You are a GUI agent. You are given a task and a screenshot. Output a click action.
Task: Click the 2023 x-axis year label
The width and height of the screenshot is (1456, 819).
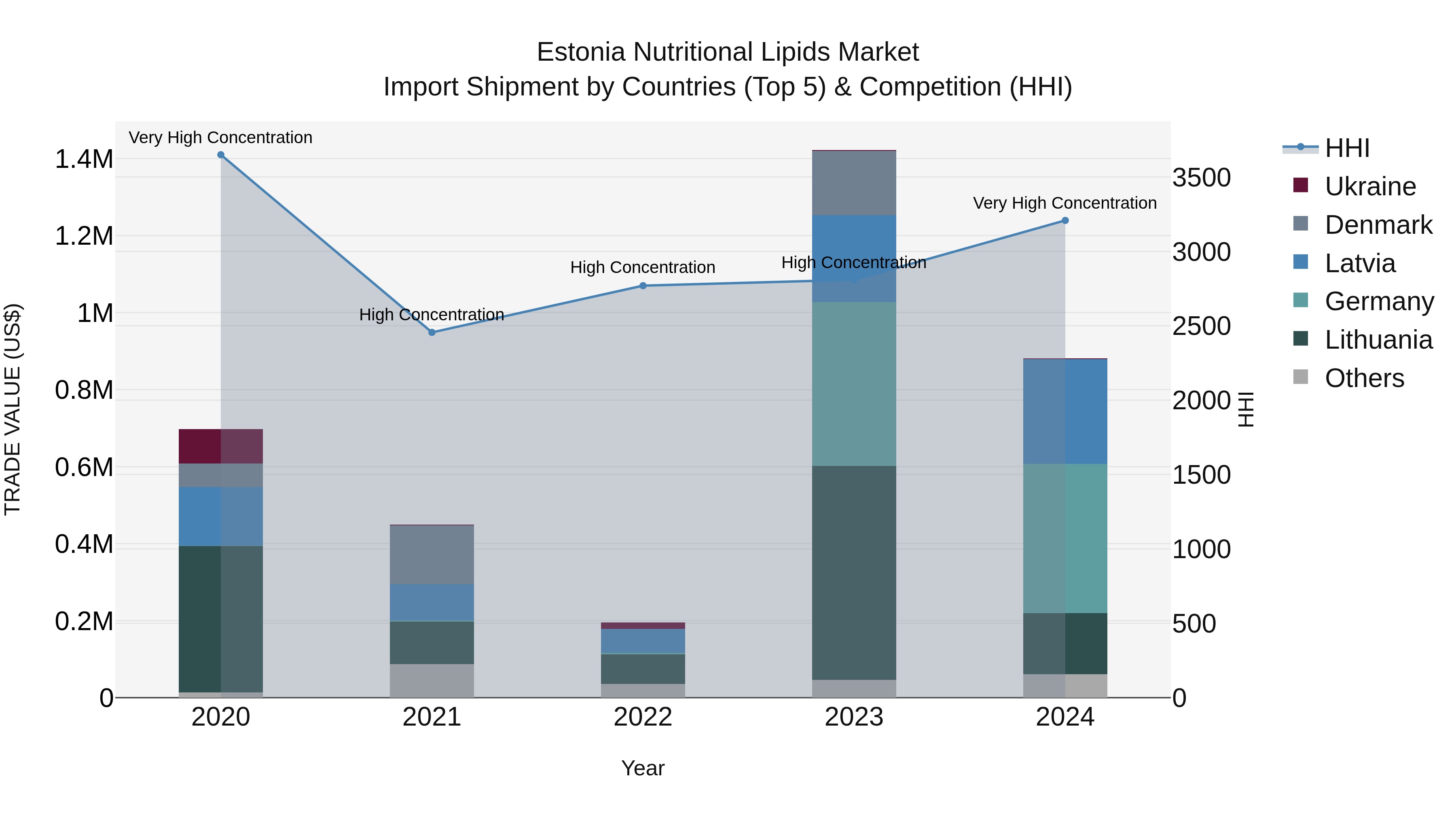pyautogui.click(x=854, y=717)
